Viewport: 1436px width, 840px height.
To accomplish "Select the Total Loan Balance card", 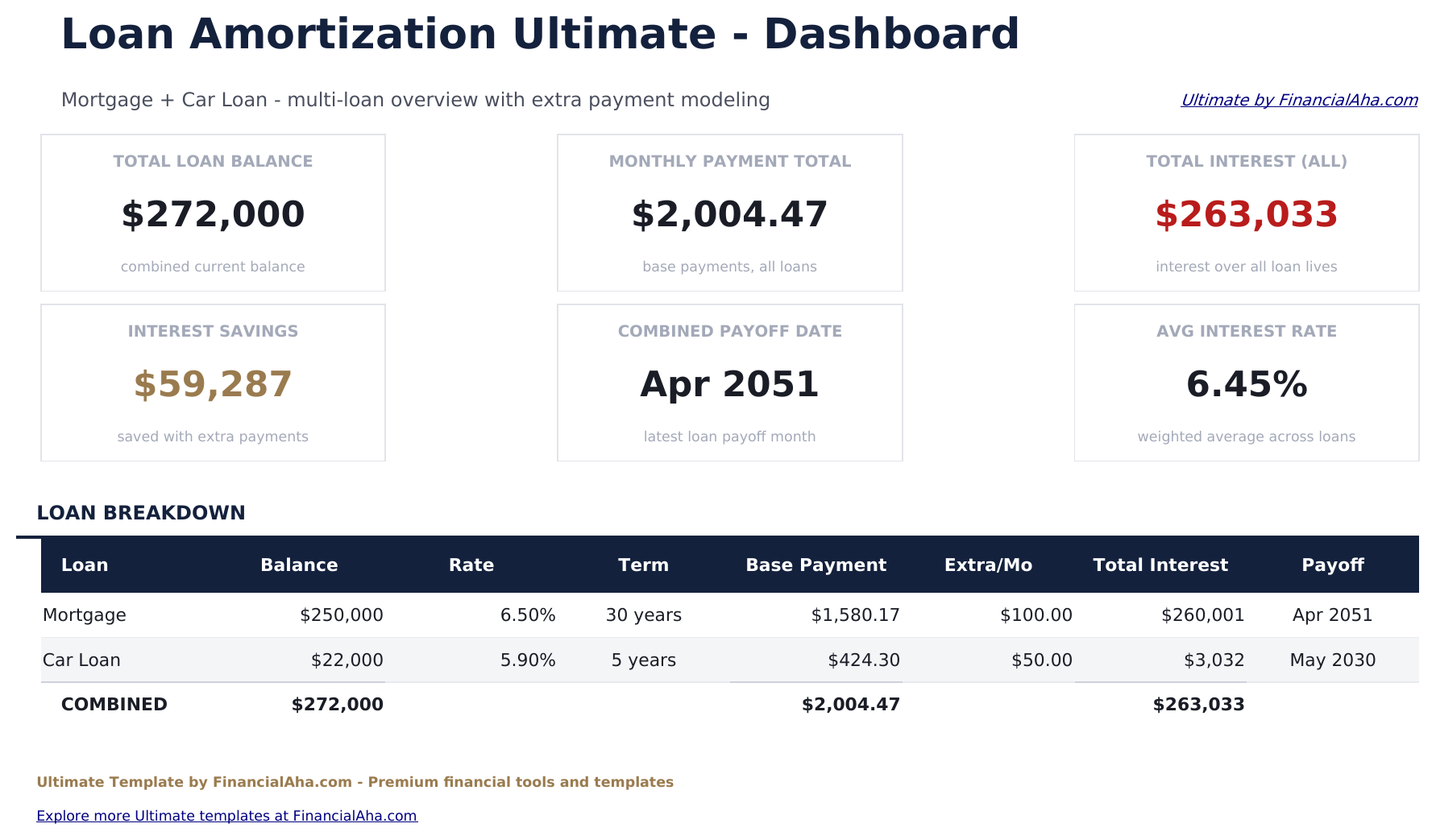I will (x=213, y=212).
